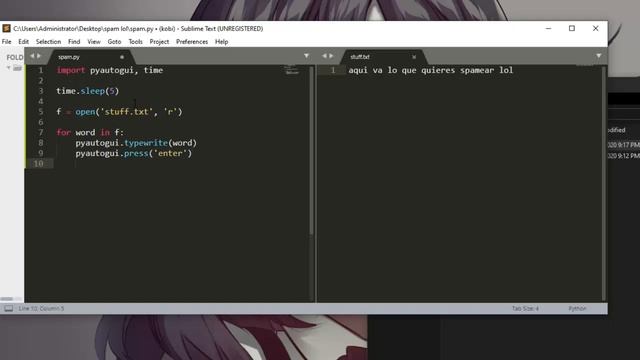640x360 pixels.
Task: Open the Find menu
Action: (x=74, y=42)
